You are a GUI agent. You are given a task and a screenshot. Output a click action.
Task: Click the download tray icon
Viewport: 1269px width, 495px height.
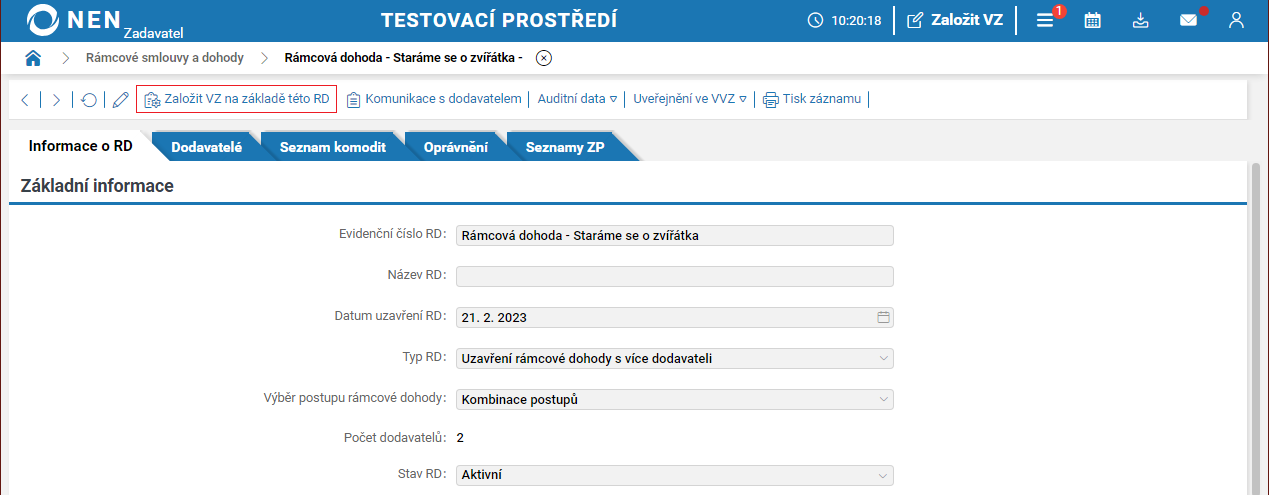coord(1141,20)
